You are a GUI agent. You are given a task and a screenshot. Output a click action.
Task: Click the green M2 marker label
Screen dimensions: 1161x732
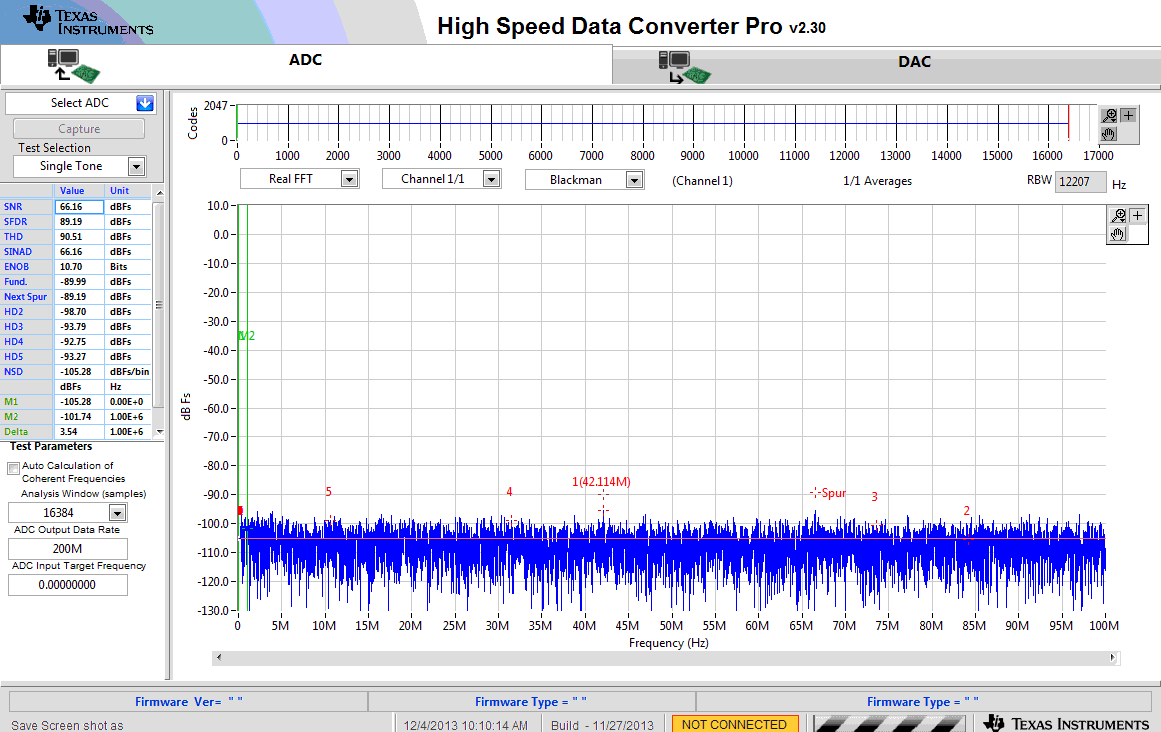247,336
